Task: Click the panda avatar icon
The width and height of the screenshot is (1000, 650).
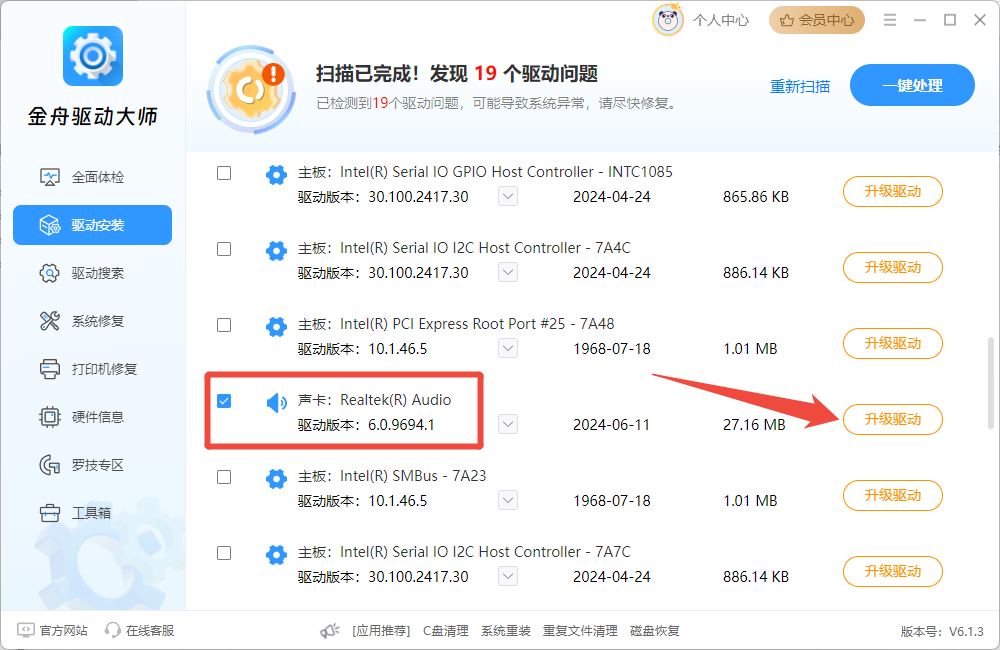Action: pyautogui.click(x=668, y=20)
